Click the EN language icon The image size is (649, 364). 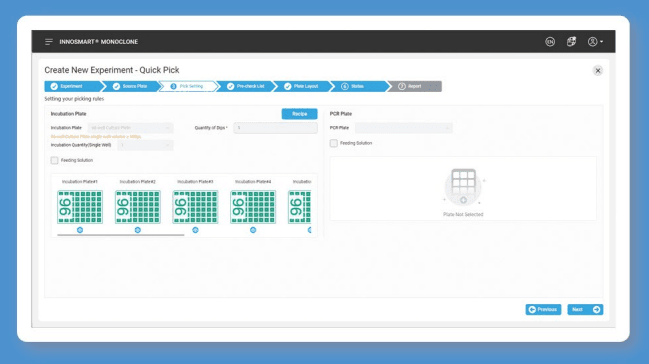(550, 42)
